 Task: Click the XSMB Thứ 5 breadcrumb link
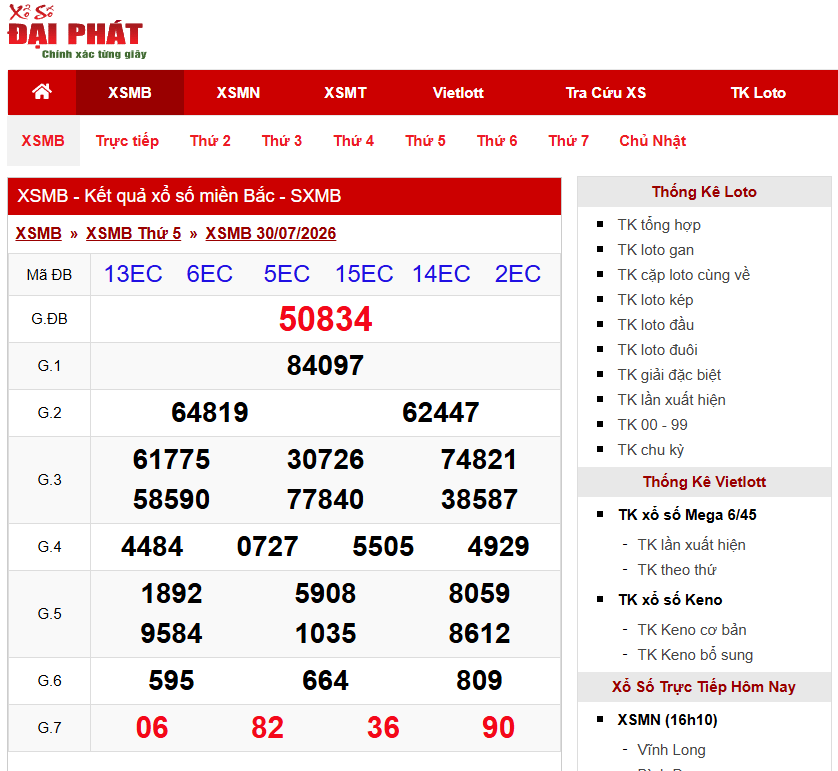(134, 233)
